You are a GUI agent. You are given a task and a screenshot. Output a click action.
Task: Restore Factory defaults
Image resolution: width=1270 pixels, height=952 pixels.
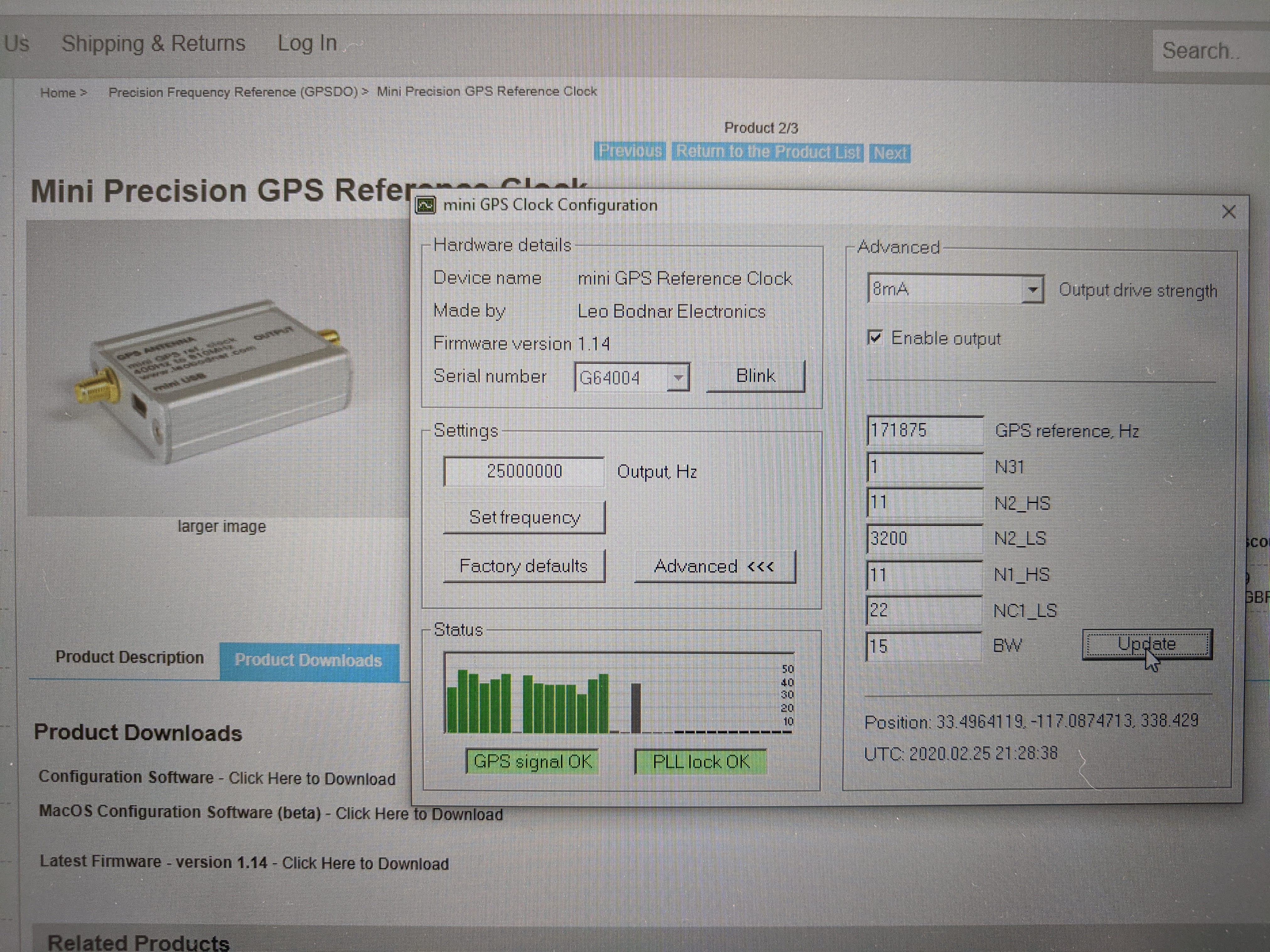(524, 567)
